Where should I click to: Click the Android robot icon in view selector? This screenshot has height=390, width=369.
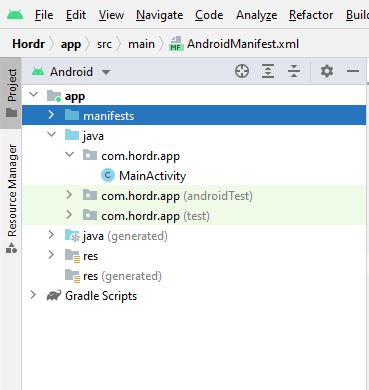pyautogui.click(x=38, y=71)
